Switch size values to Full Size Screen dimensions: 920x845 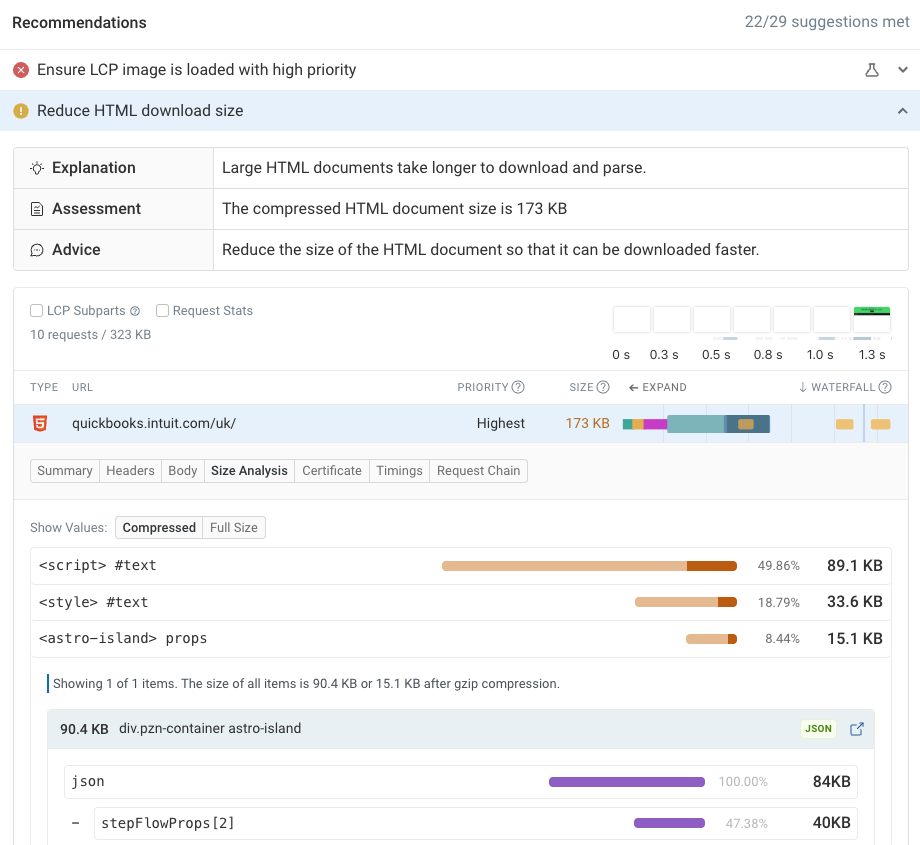(x=233, y=527)
